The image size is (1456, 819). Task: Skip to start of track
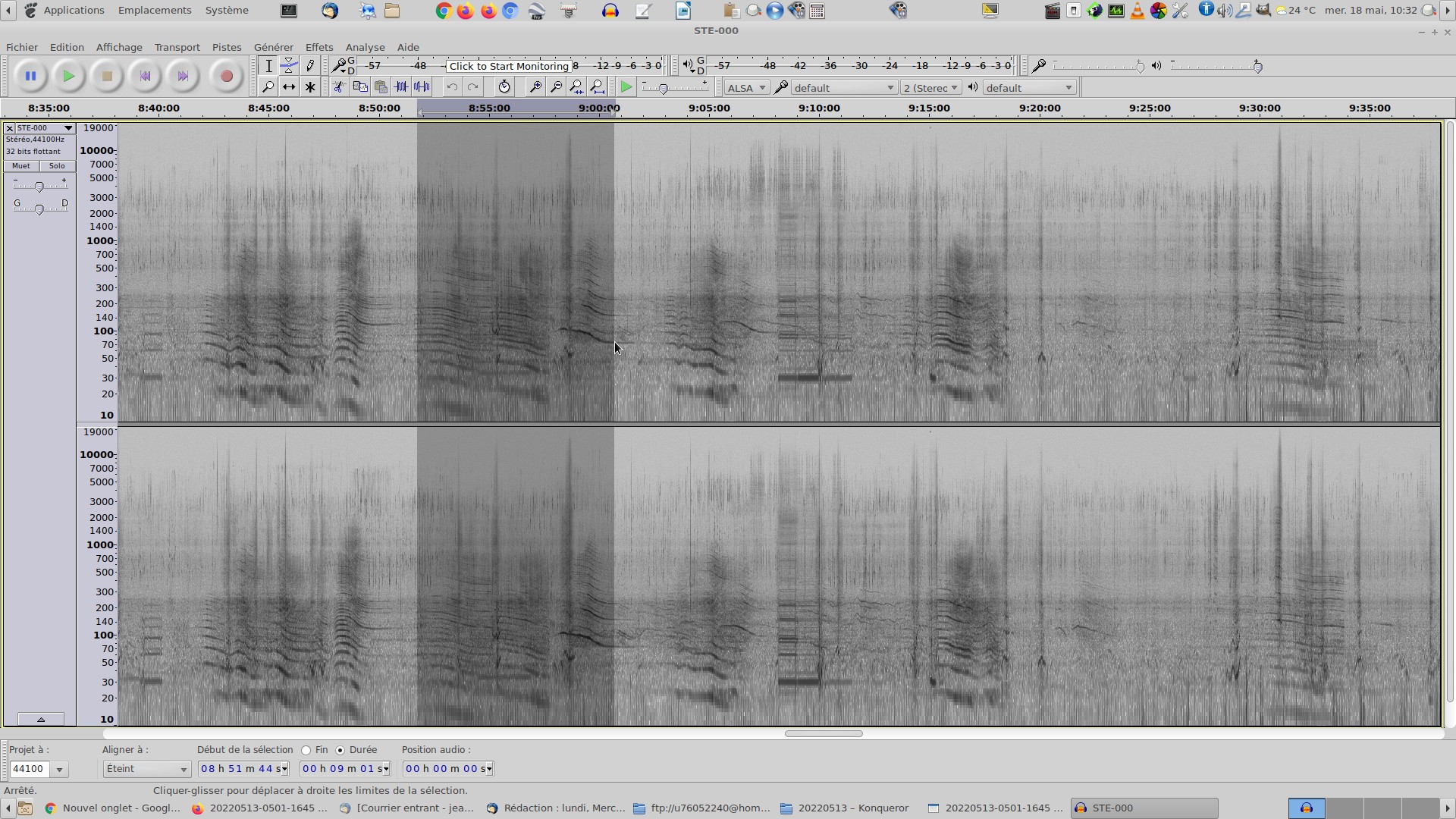point(145,76)
